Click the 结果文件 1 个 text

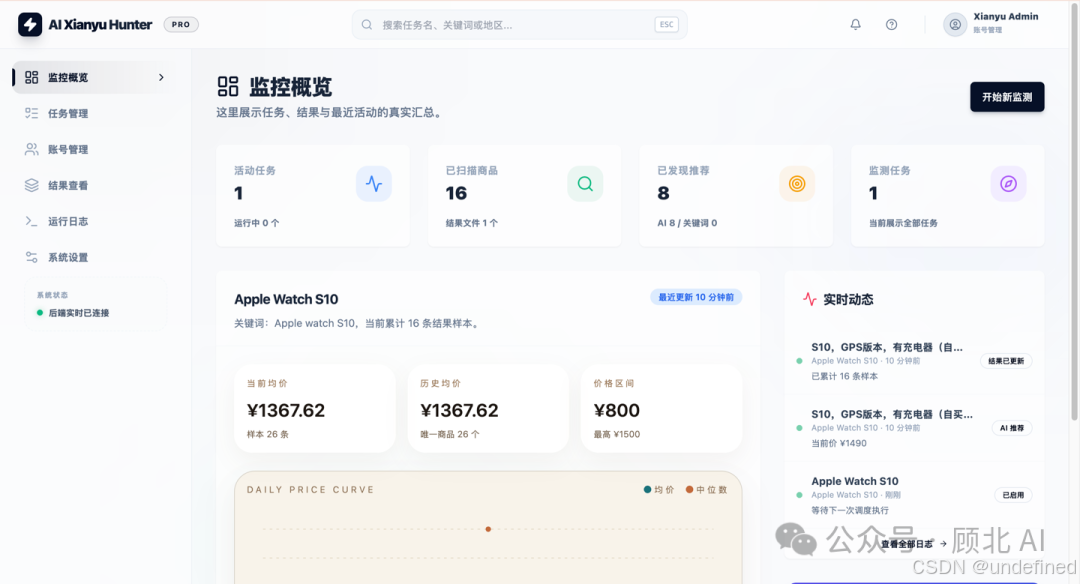[x=472, y=223]
